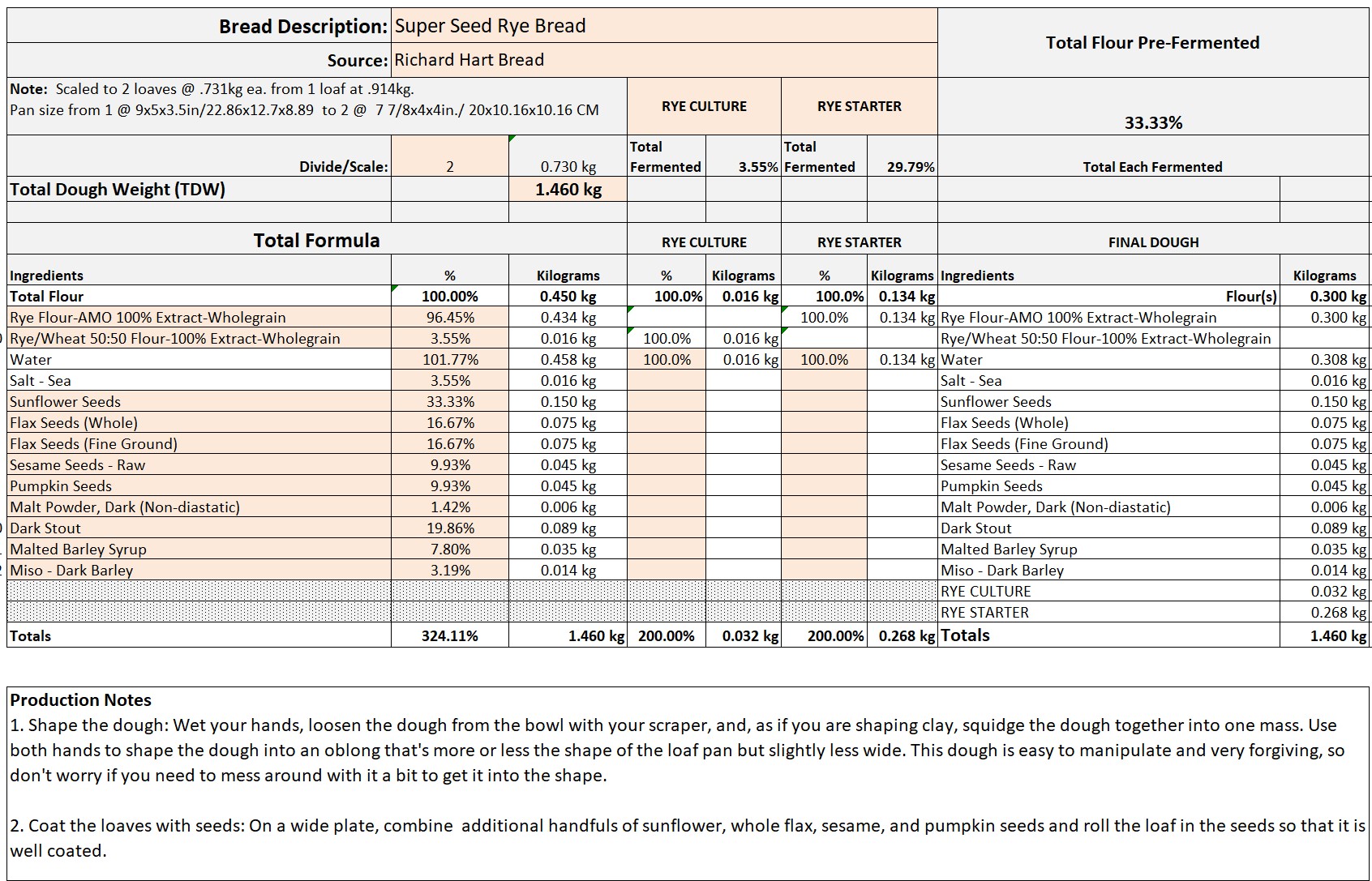Click the Rye Flour-AMO percentage cell 96.45%

point(450,317)
